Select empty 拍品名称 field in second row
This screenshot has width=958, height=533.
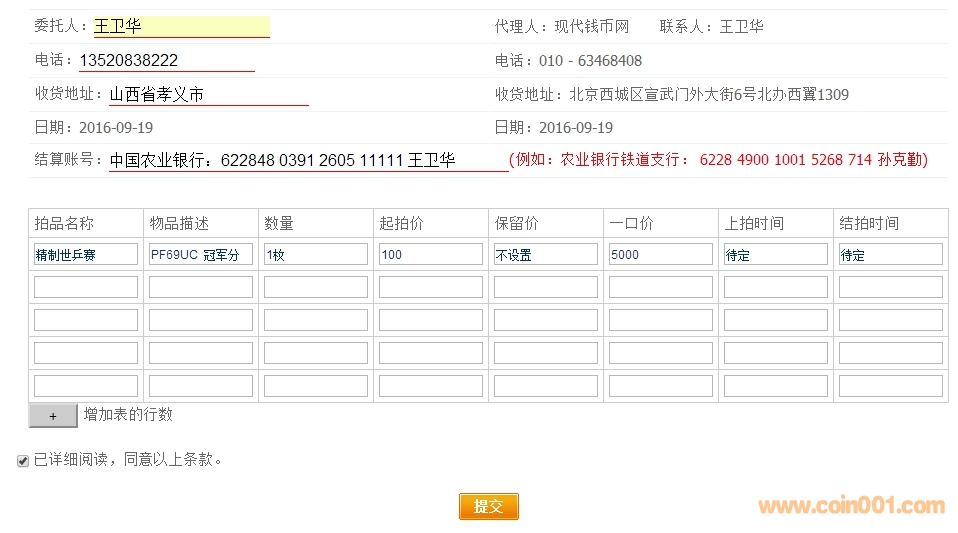click(86, 287)
